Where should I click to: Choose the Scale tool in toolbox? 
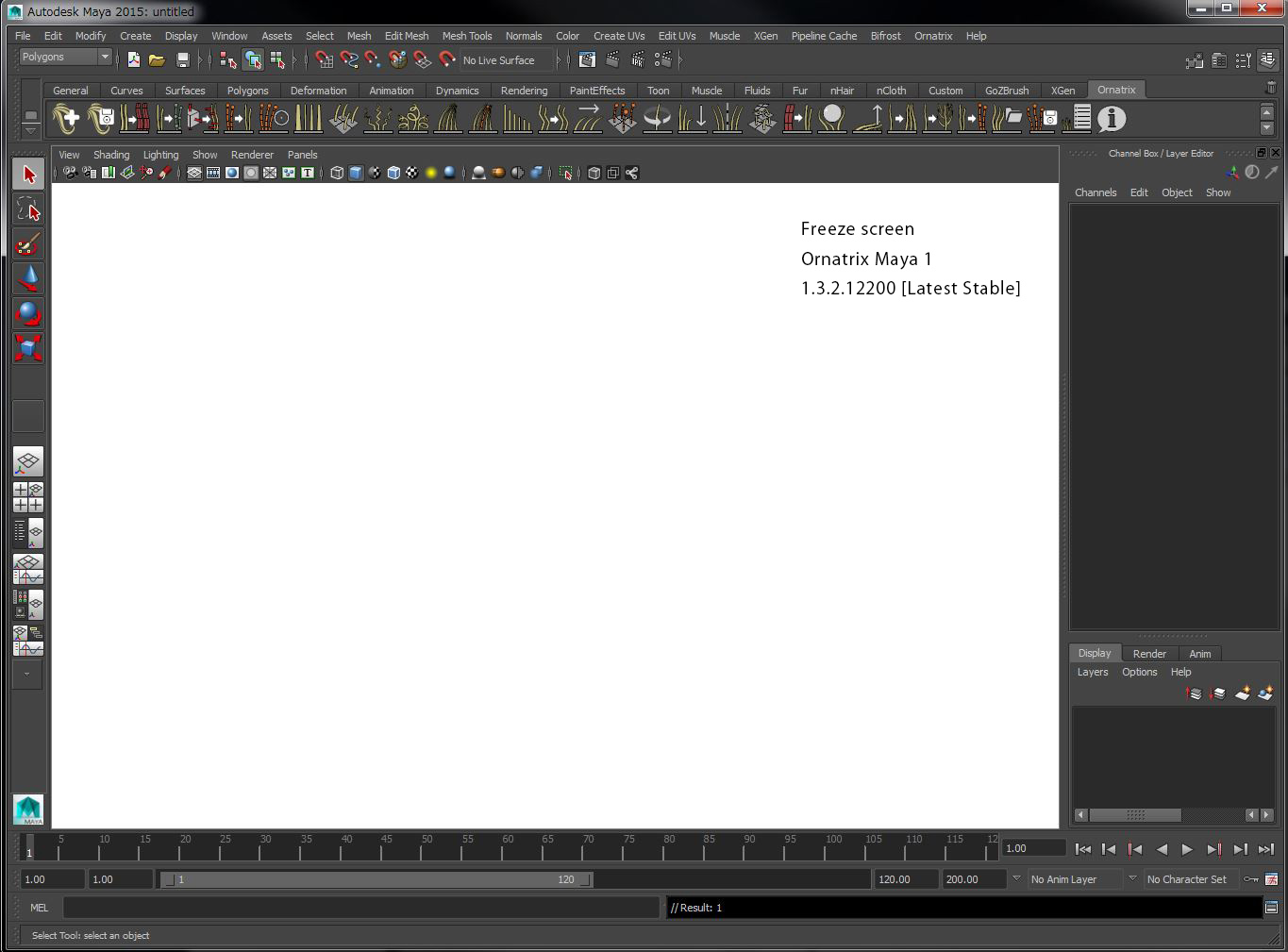[x=28, y=348]
